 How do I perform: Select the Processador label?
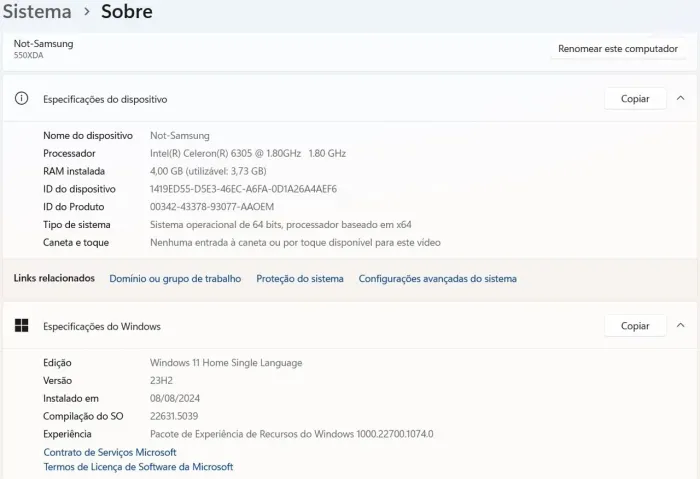pyautogui.click(x=69, y=153)
